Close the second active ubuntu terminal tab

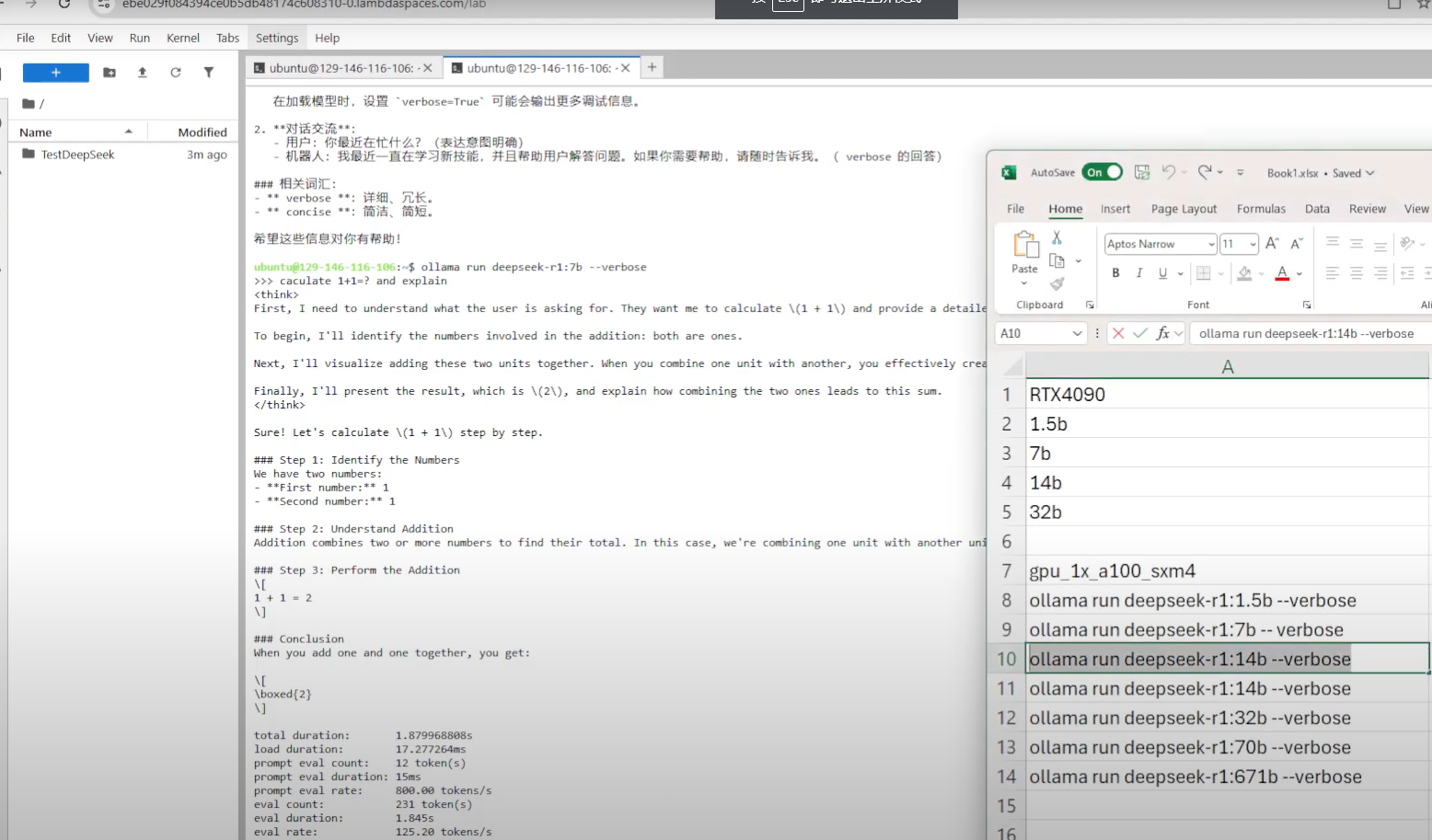pos(626,68)
